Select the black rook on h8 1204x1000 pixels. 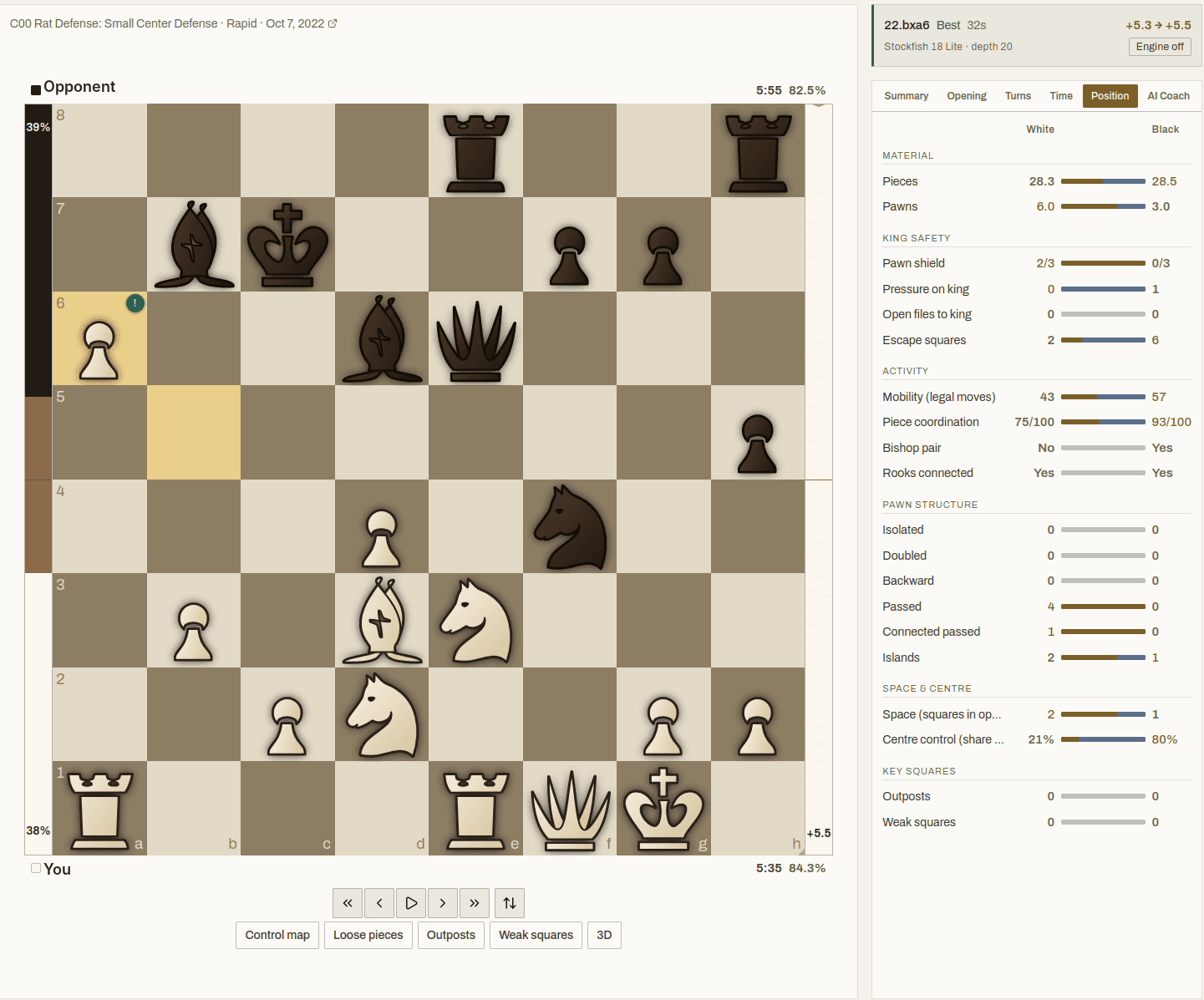click(758, 150)
